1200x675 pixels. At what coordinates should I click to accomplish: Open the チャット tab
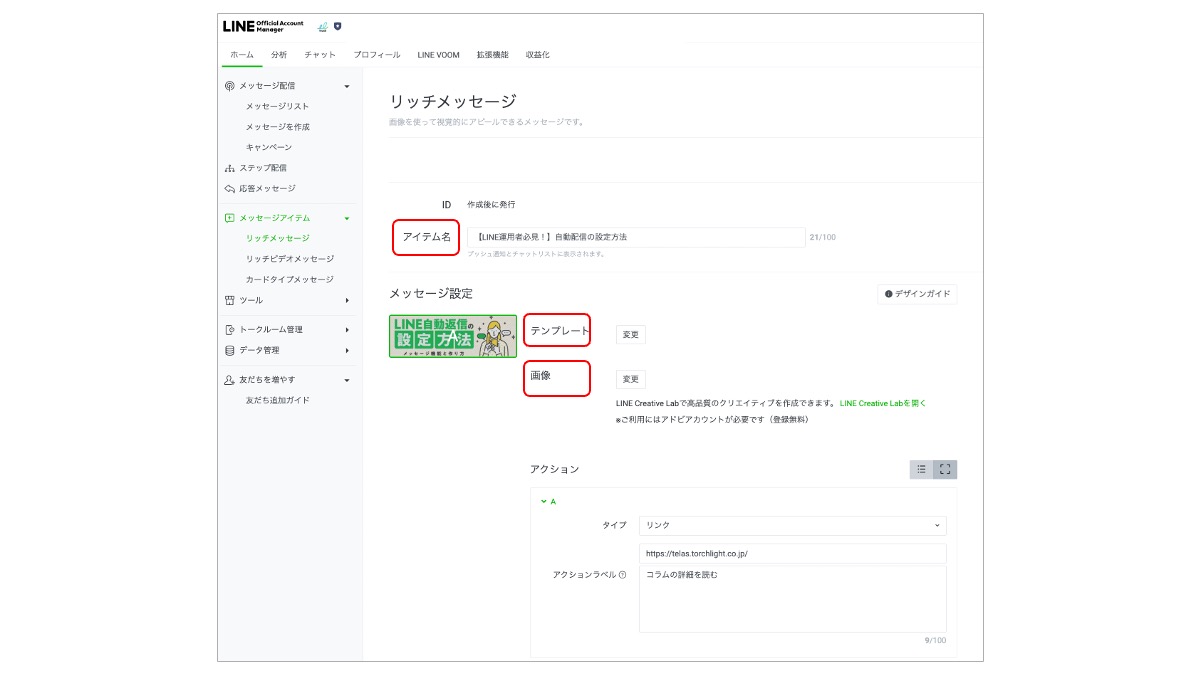(320, 55)
